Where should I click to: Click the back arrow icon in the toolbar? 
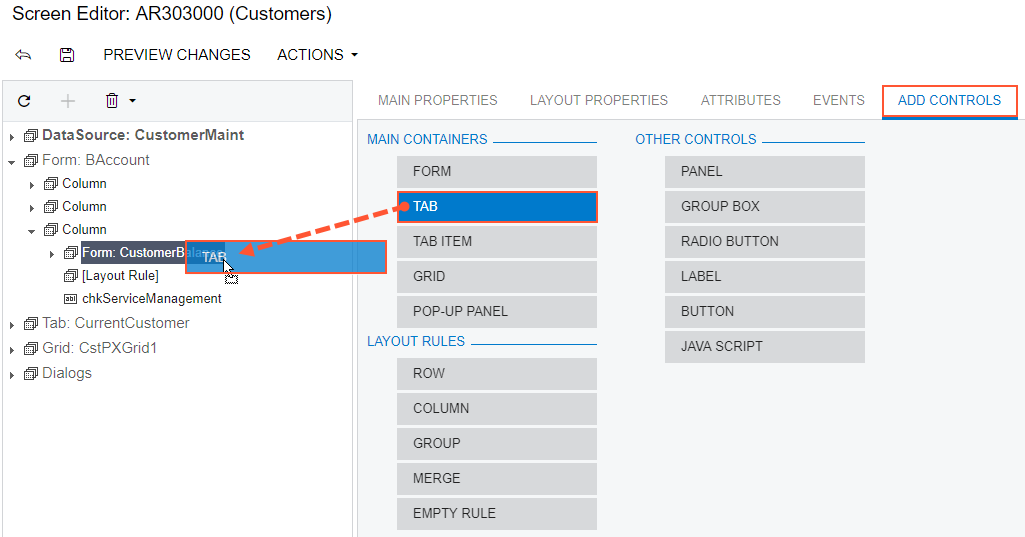23,55
